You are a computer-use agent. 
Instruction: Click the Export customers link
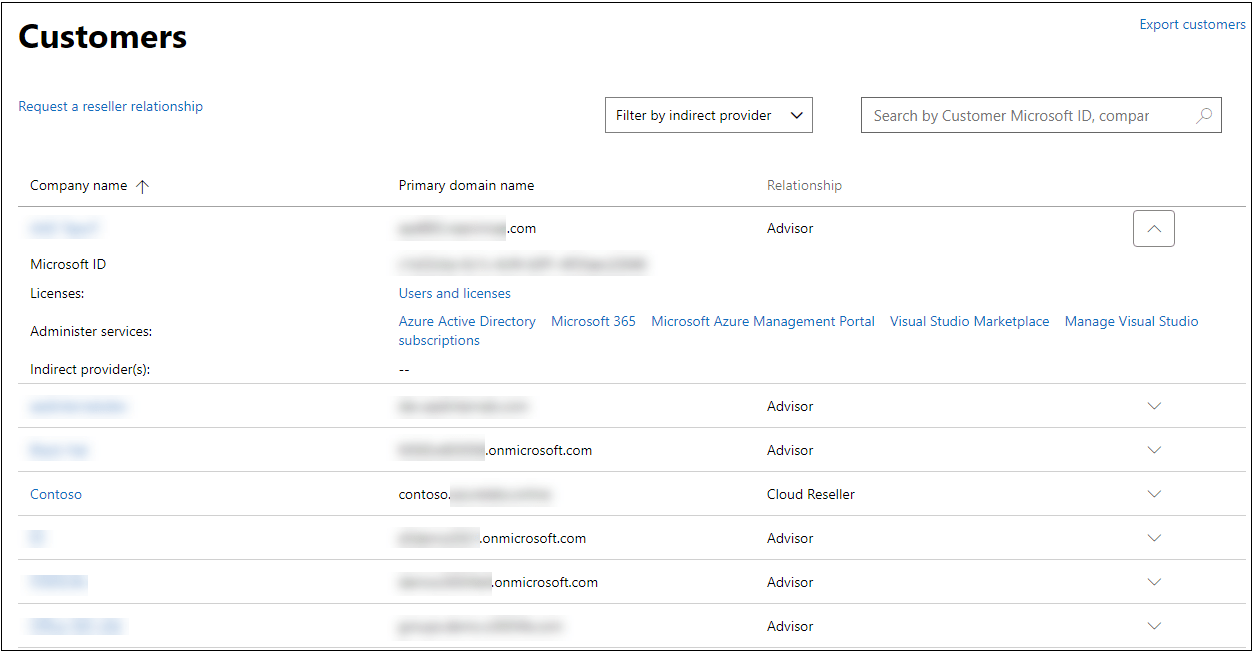[1192, 25]
